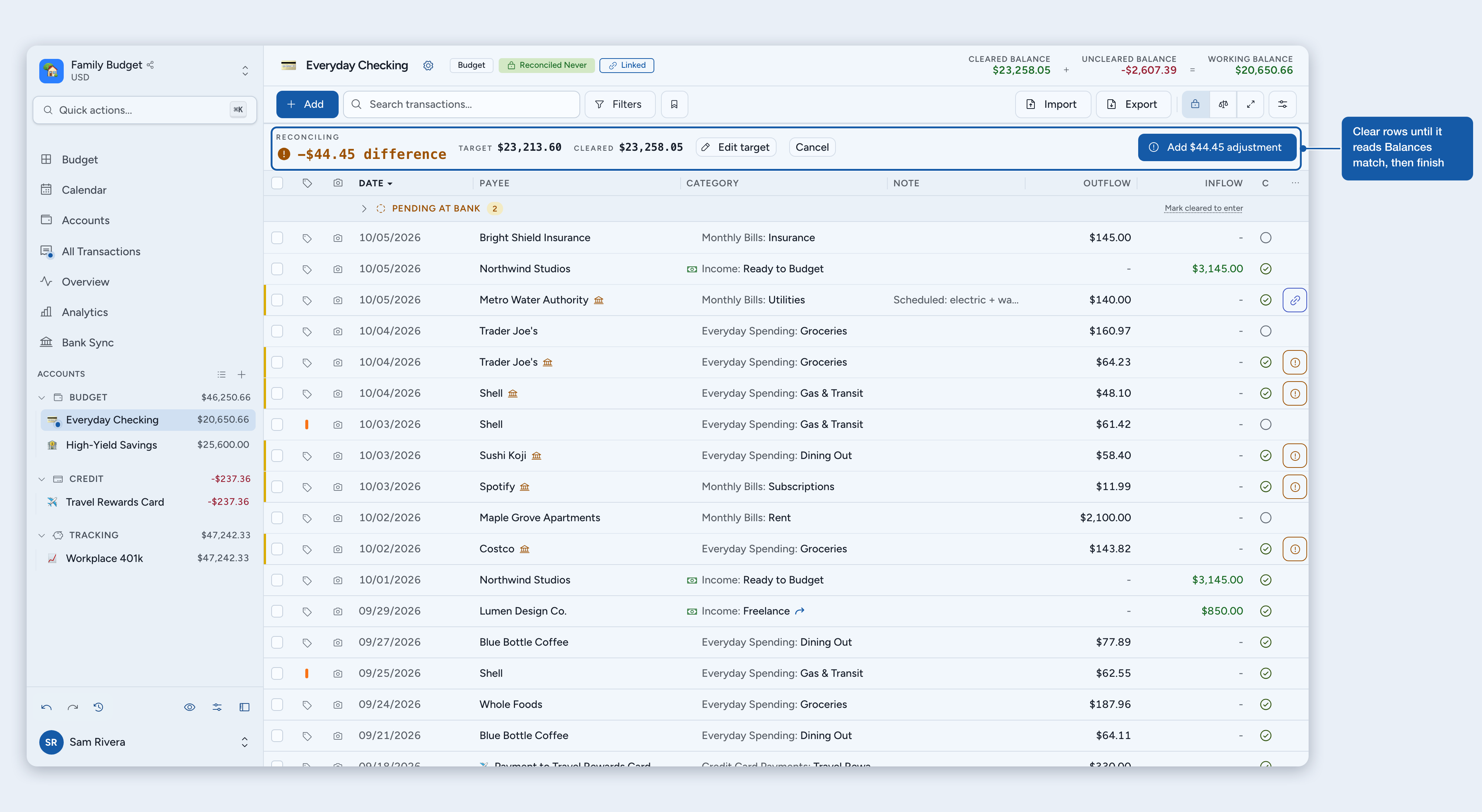Open the Family Budget switcher dropdown
The height and width of the screenshot is (812, 1482).
coord(245,71)
